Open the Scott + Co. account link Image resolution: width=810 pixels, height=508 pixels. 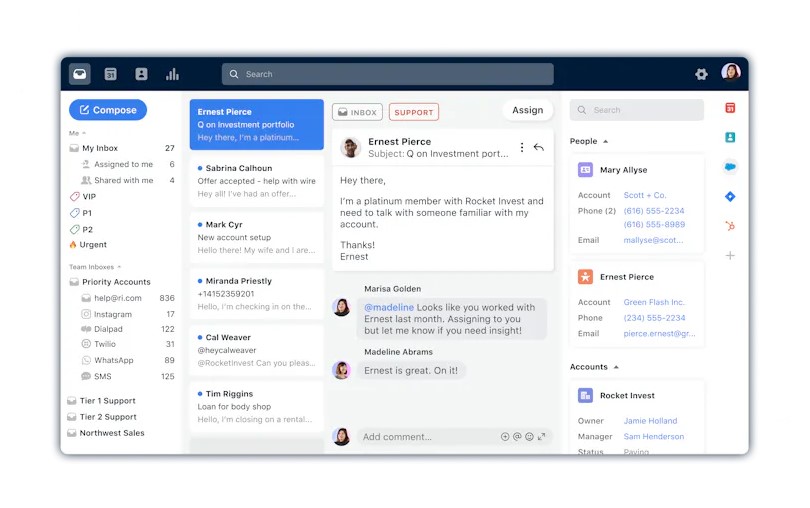[645, 195]
